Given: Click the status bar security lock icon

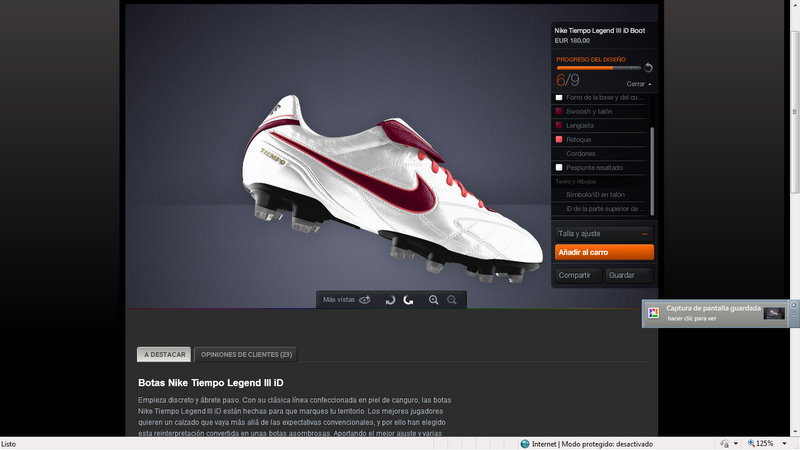Looking at the screenshot, I should 724,444.
